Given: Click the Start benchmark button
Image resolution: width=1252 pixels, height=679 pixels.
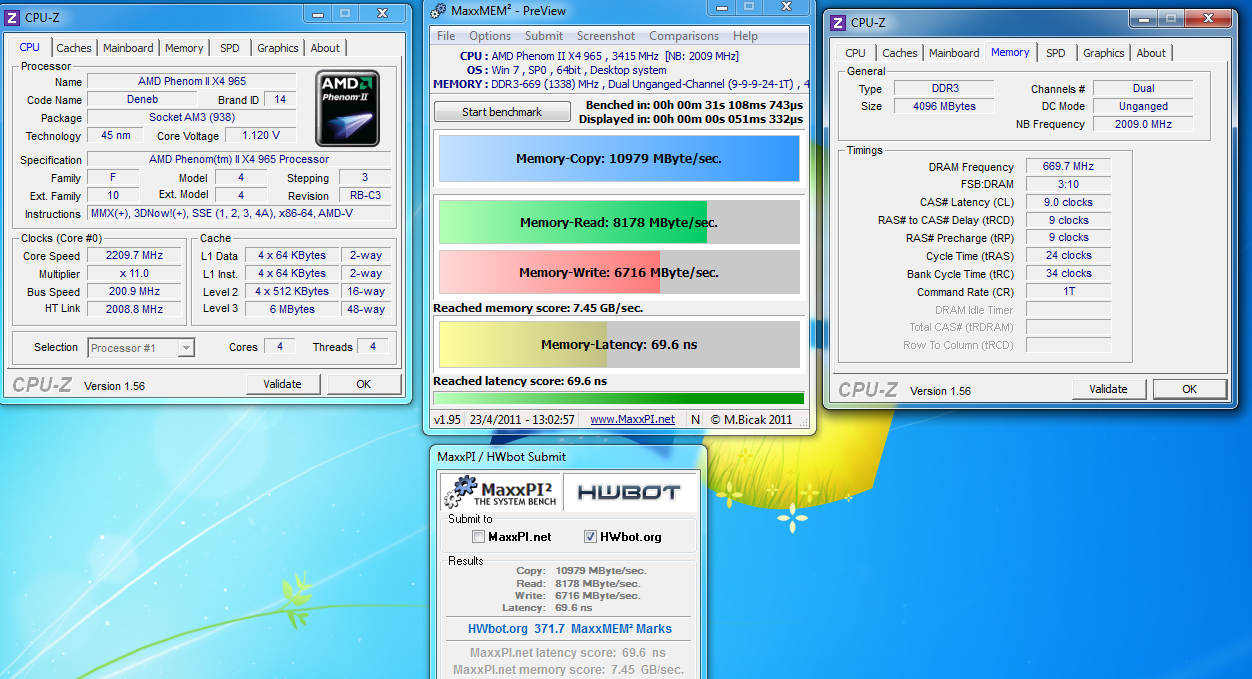Looking at the screenshot, I should (x=502, y=112).
